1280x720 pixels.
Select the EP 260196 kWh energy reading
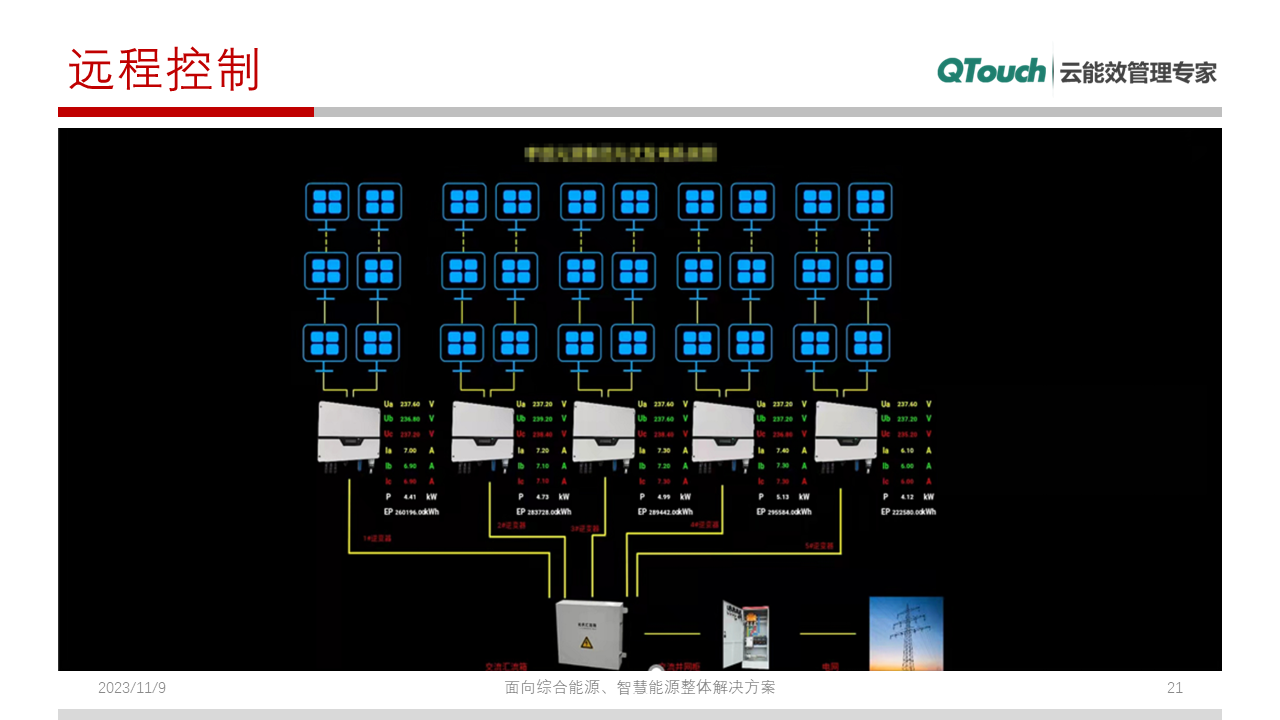(x=412, y=512)
